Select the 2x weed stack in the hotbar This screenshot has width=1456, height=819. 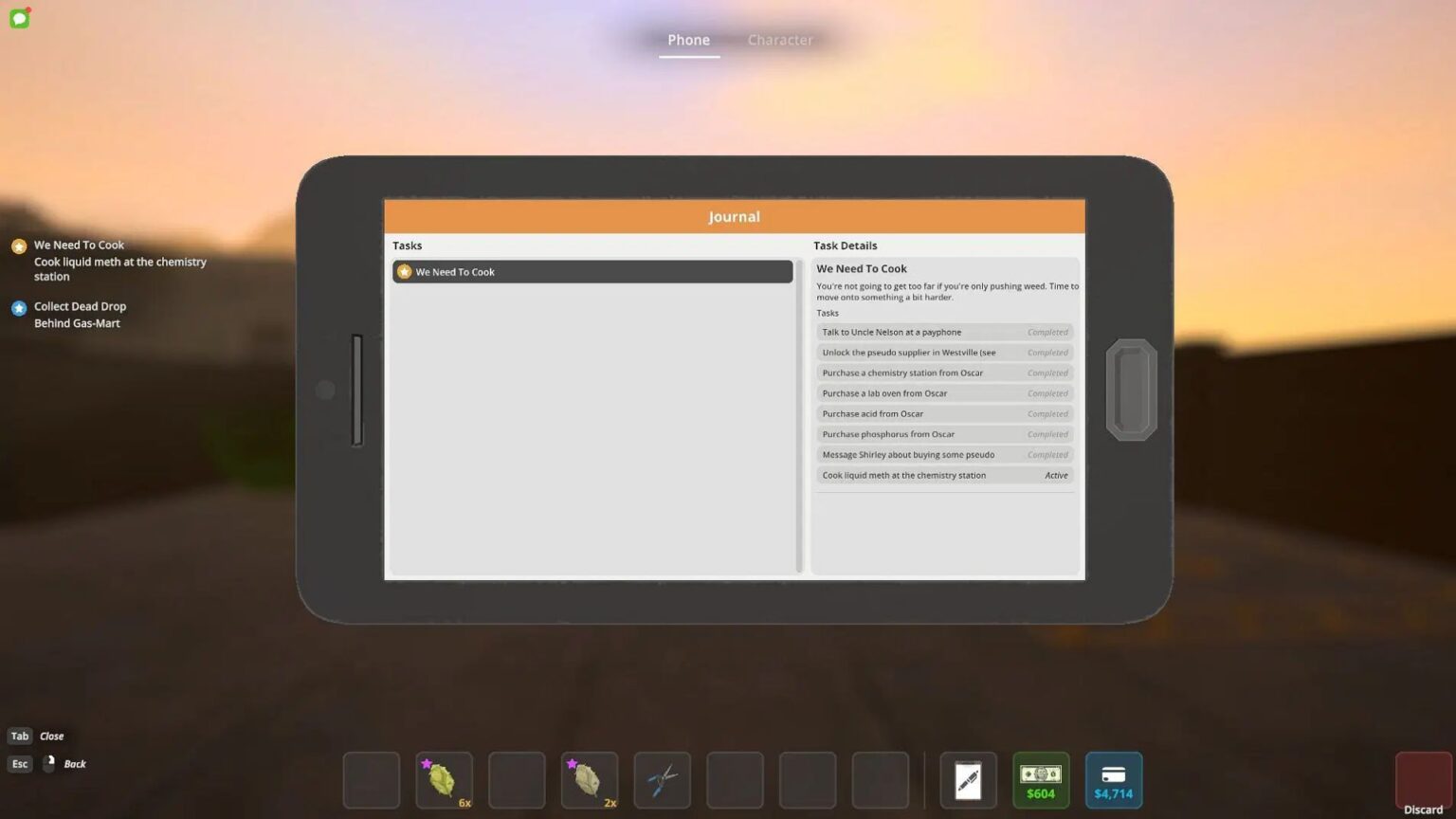[589, 779]
